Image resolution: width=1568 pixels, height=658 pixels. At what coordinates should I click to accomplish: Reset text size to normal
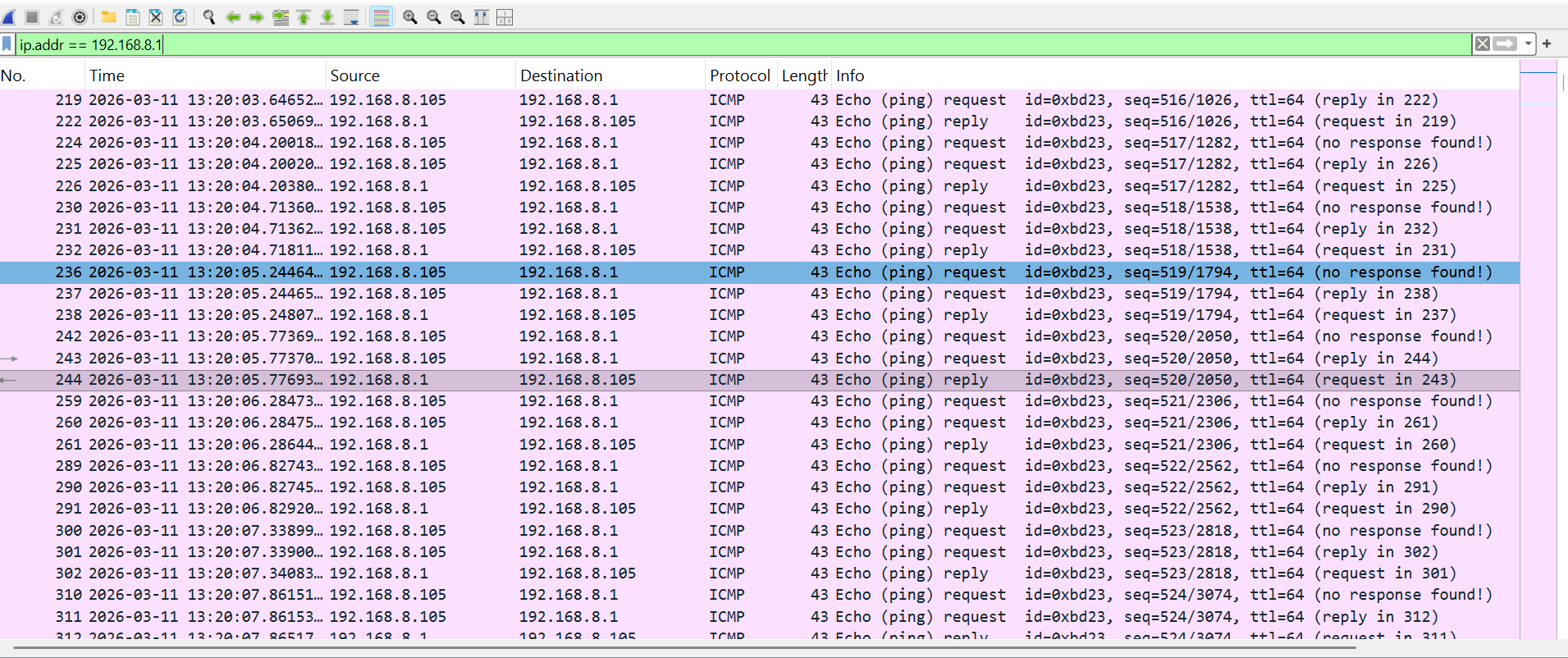coord(458,16)
